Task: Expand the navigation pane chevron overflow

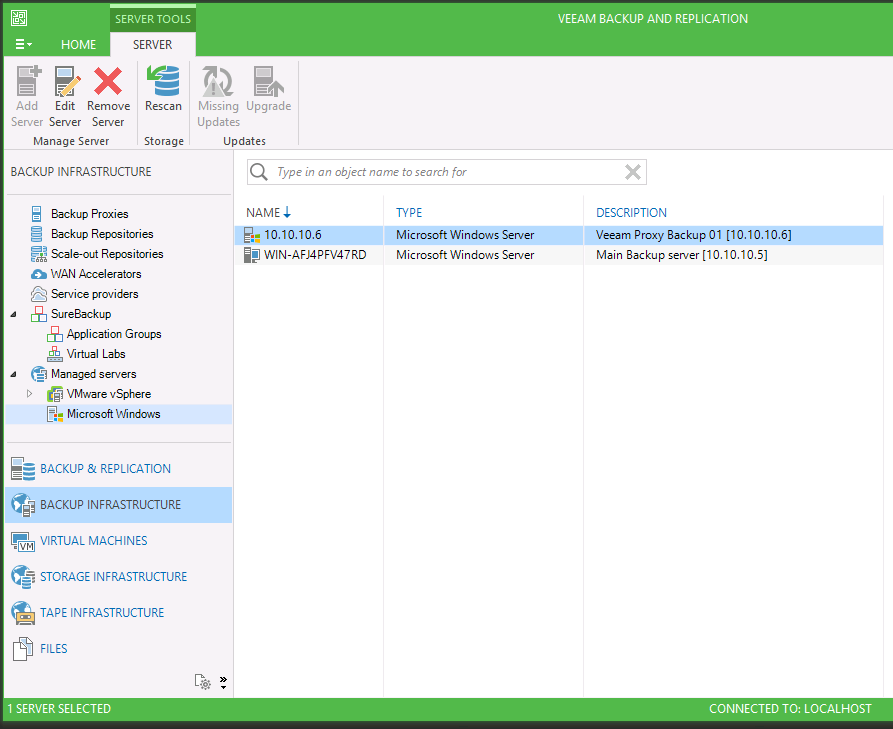Action: [x=223, y=682]
